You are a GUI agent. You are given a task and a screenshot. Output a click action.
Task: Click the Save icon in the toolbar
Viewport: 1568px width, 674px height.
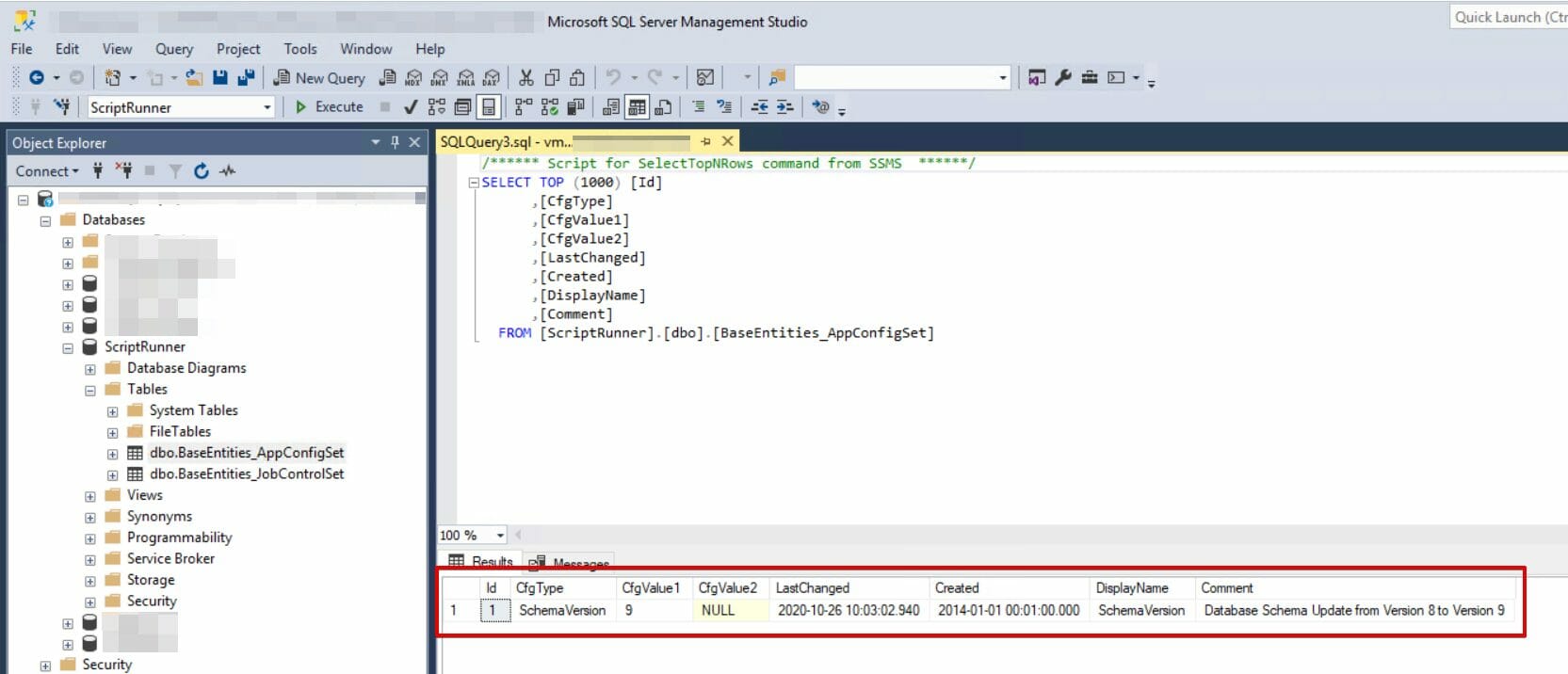[220, 78]
